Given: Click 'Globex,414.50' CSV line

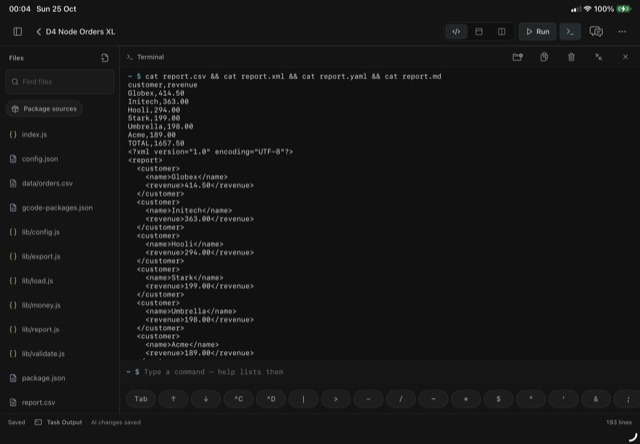Looking at the screenshot, I should click(156, 93).
